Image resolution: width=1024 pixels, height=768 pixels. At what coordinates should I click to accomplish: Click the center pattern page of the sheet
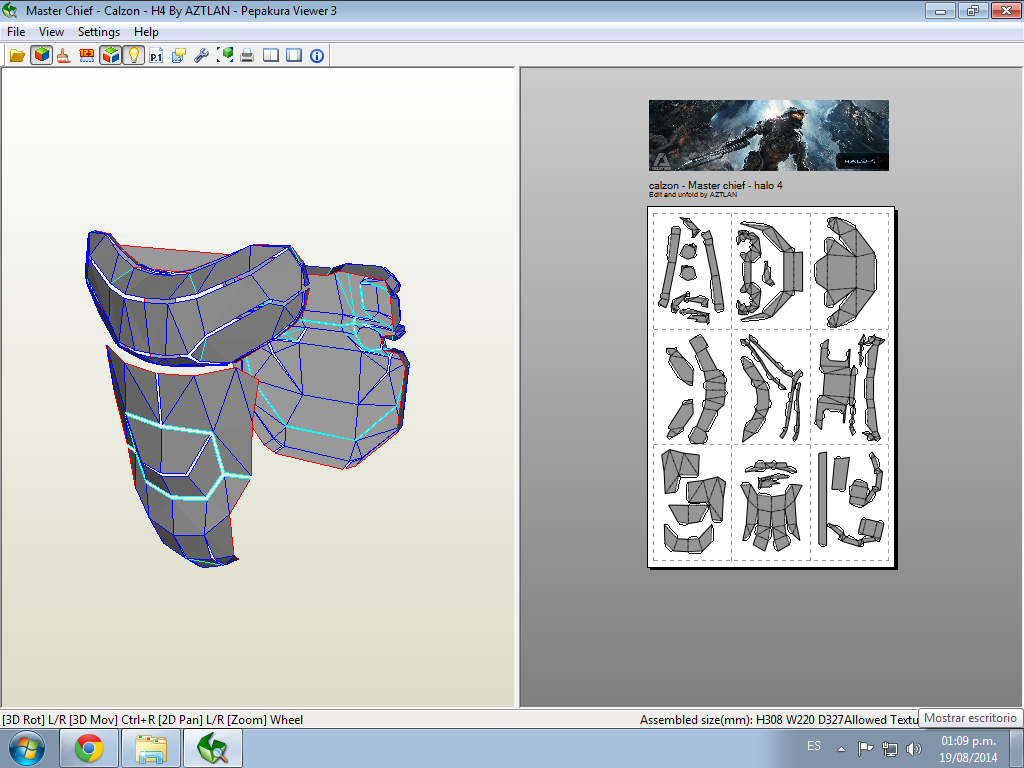pyautogui.click(x=771, y=387)
